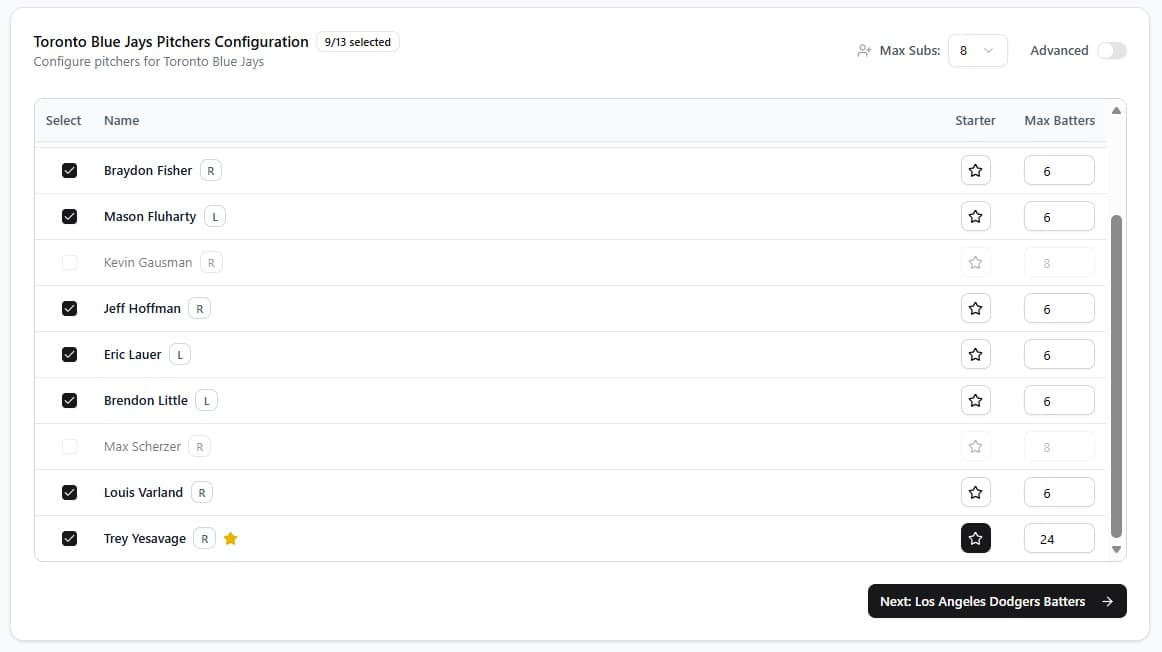Select Louis Varland's starter star button
Screen dimensions: 1162x652
coord(975,493)
